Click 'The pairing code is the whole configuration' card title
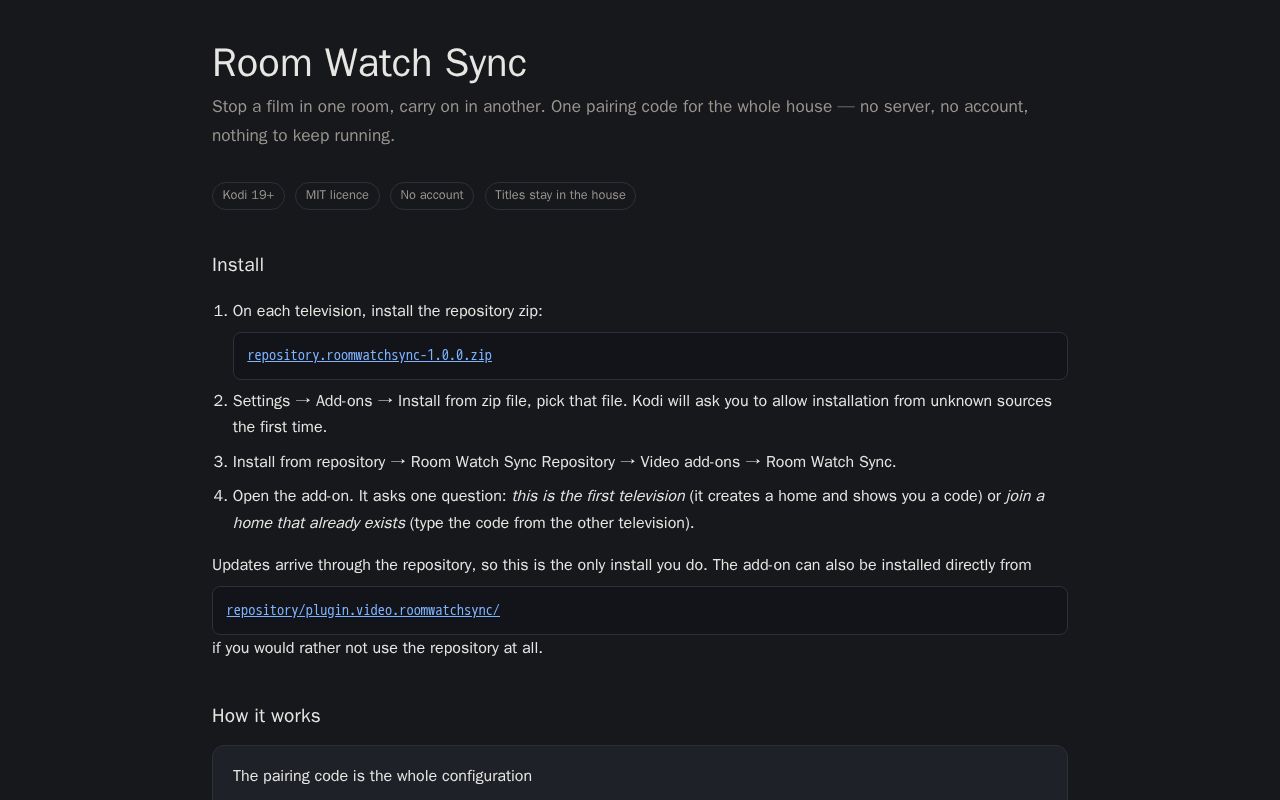Image resolution: width=1280 pixels, height=800 pixels. point(382,776)
